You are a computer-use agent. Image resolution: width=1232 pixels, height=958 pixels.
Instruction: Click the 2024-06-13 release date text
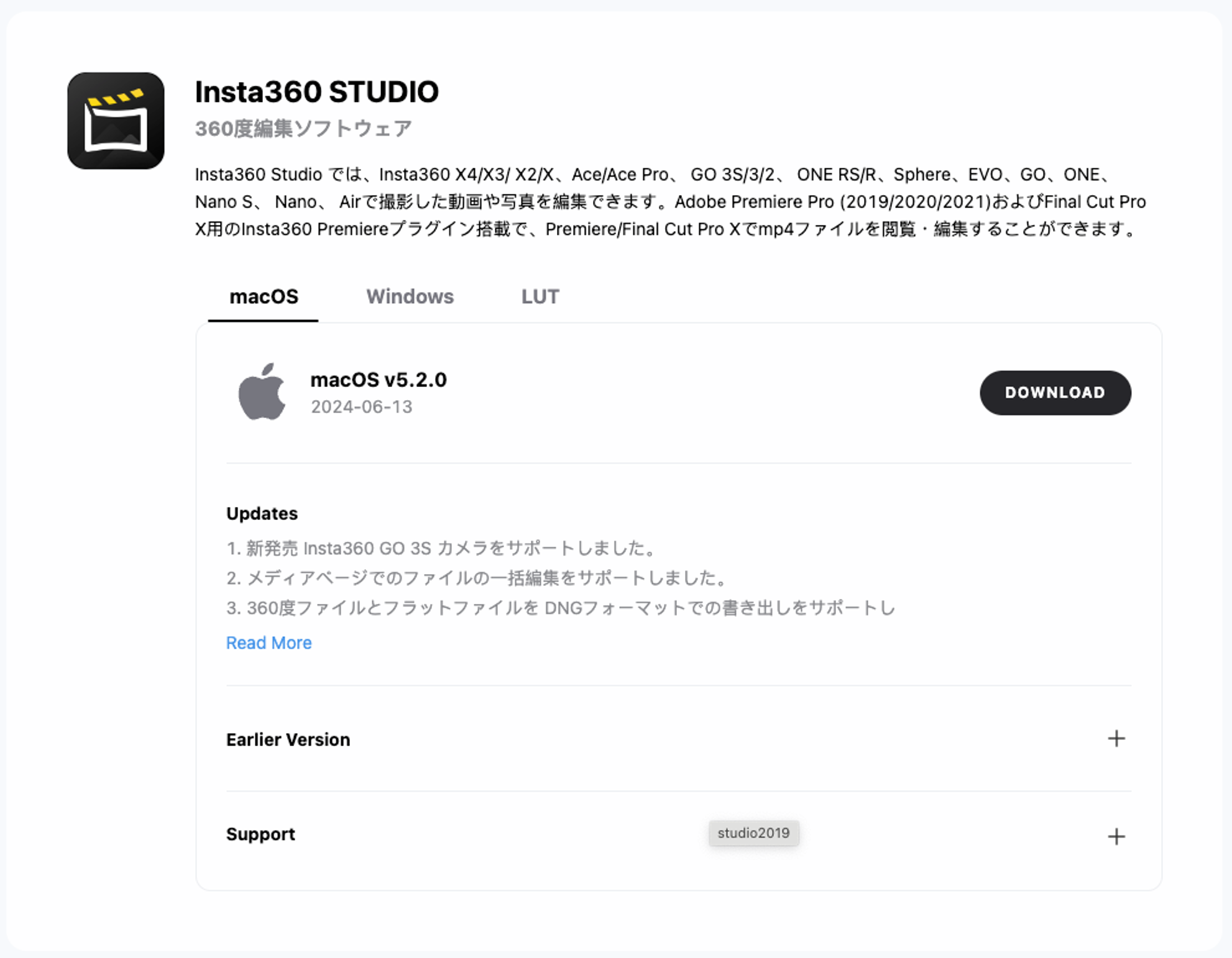coord(361,407)
